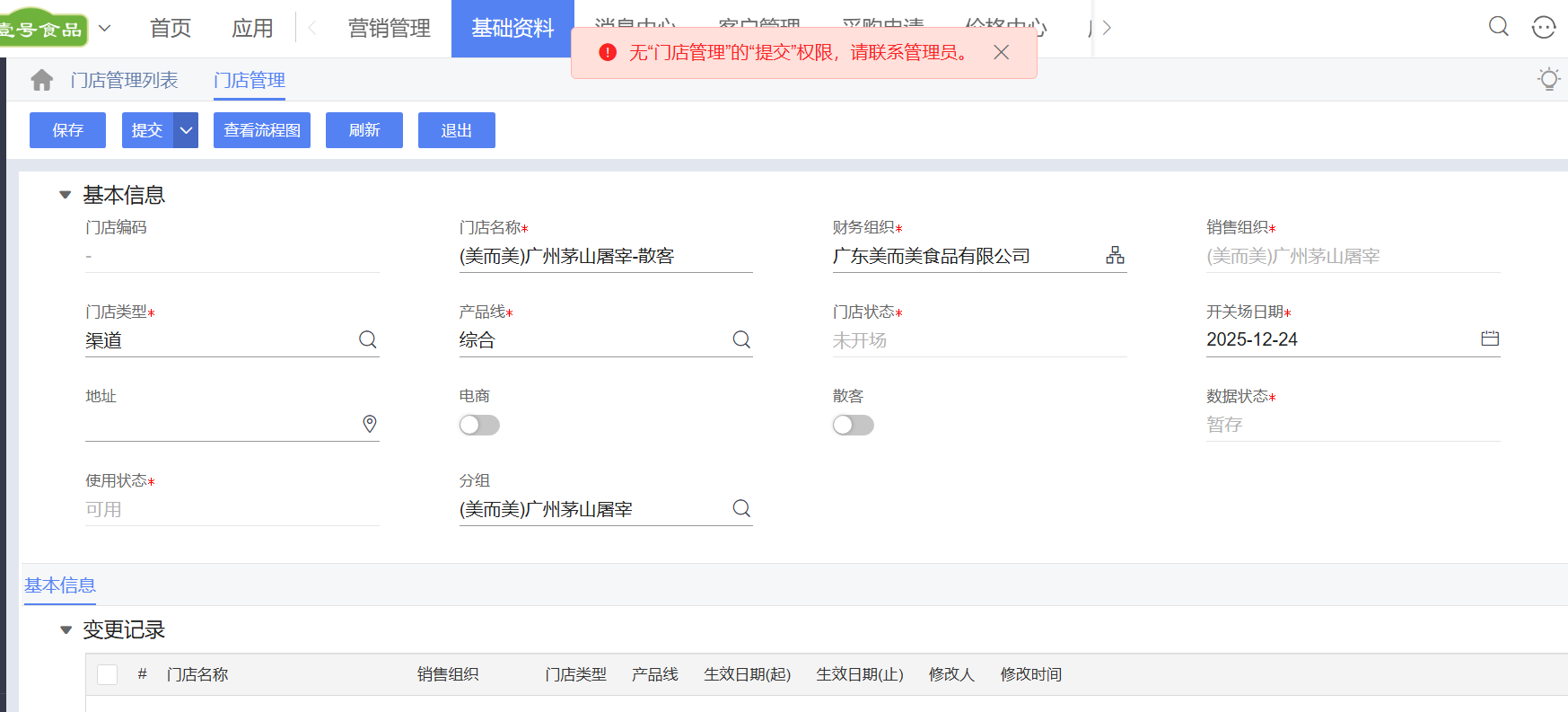Tick the select-all checkbox in 变更记录 table
Screen dimensions: 1568x712
(x=108, y=674)
